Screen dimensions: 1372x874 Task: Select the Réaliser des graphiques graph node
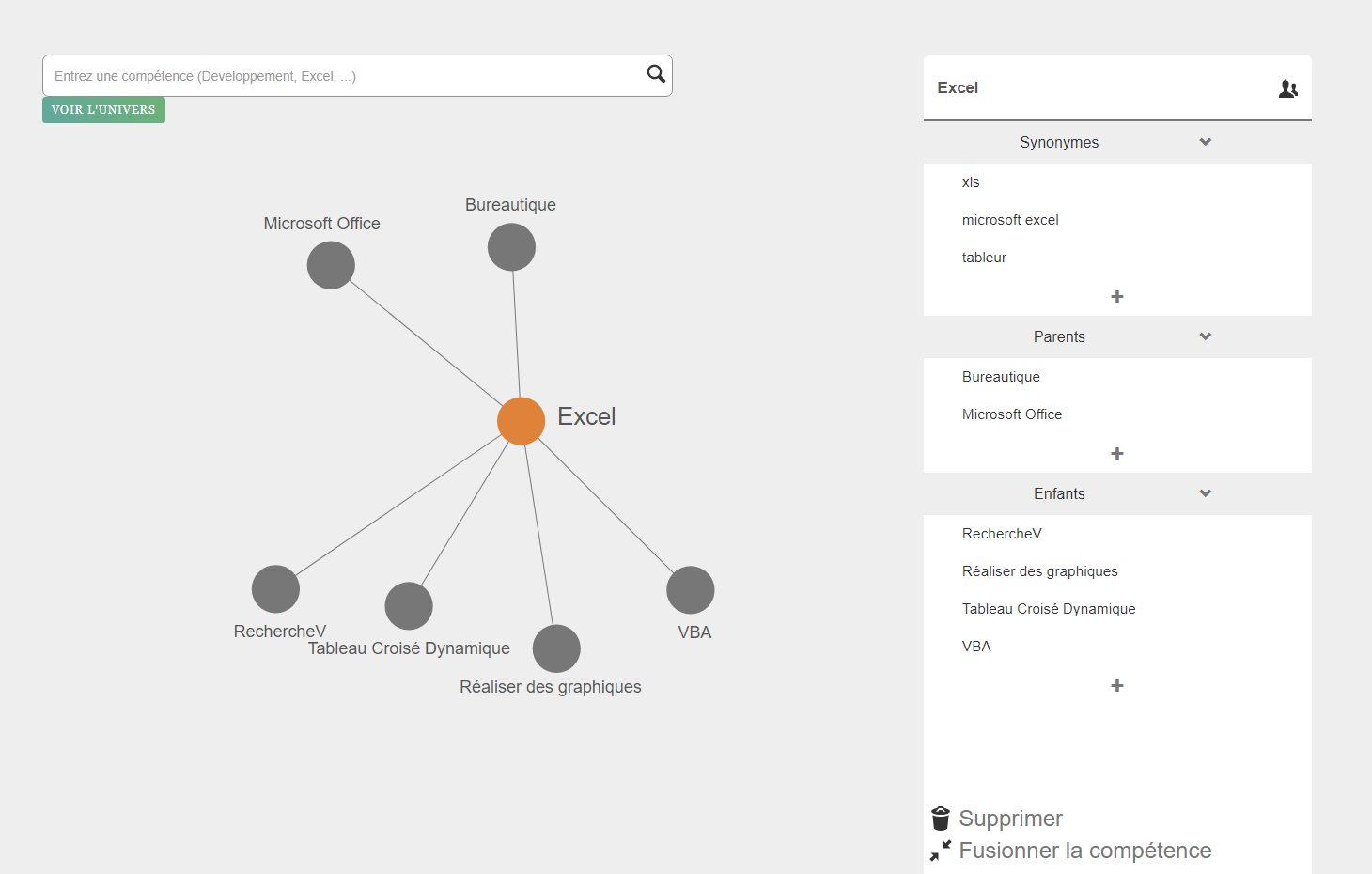556,648
